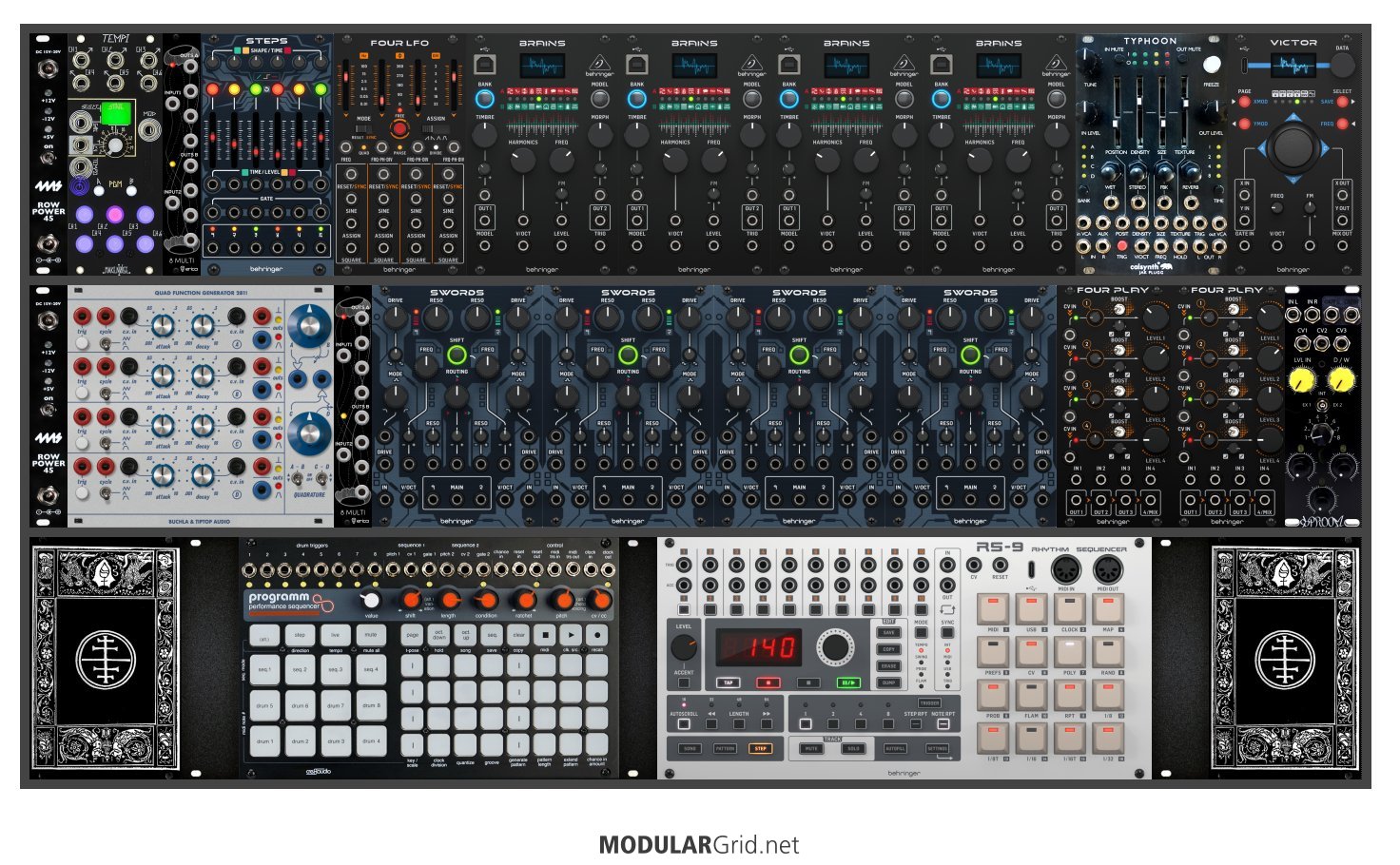Click the Victor module joystick

[x=1292, y=147]
